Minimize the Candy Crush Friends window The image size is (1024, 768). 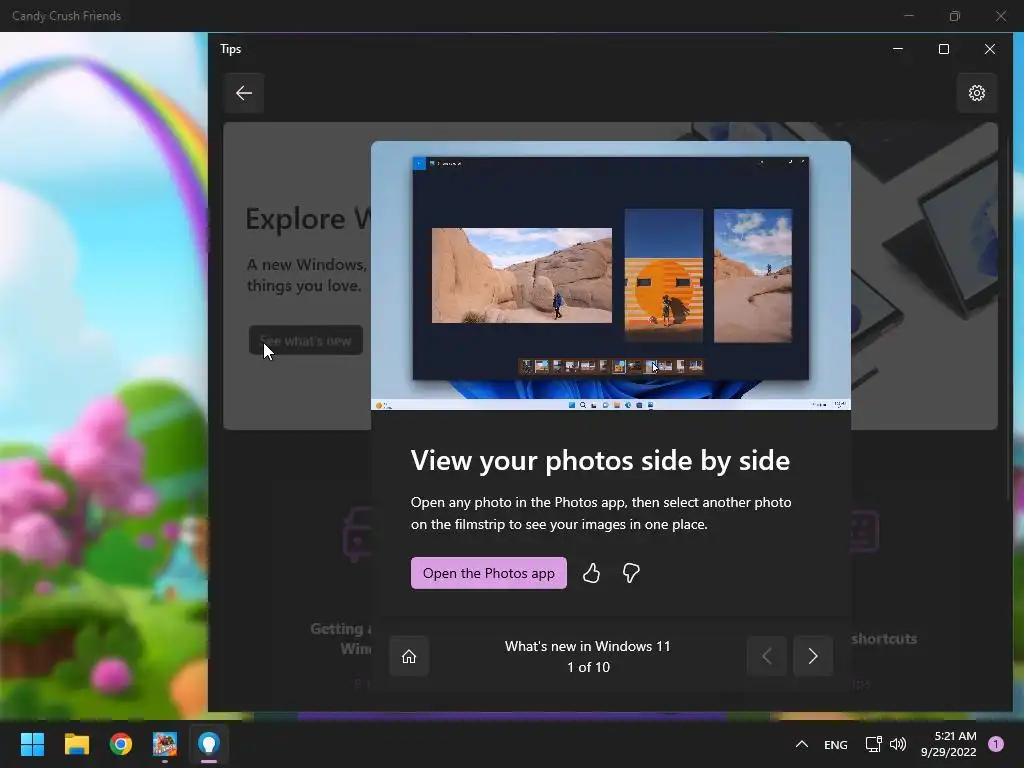pyautogui.click(x=908, y=16)
